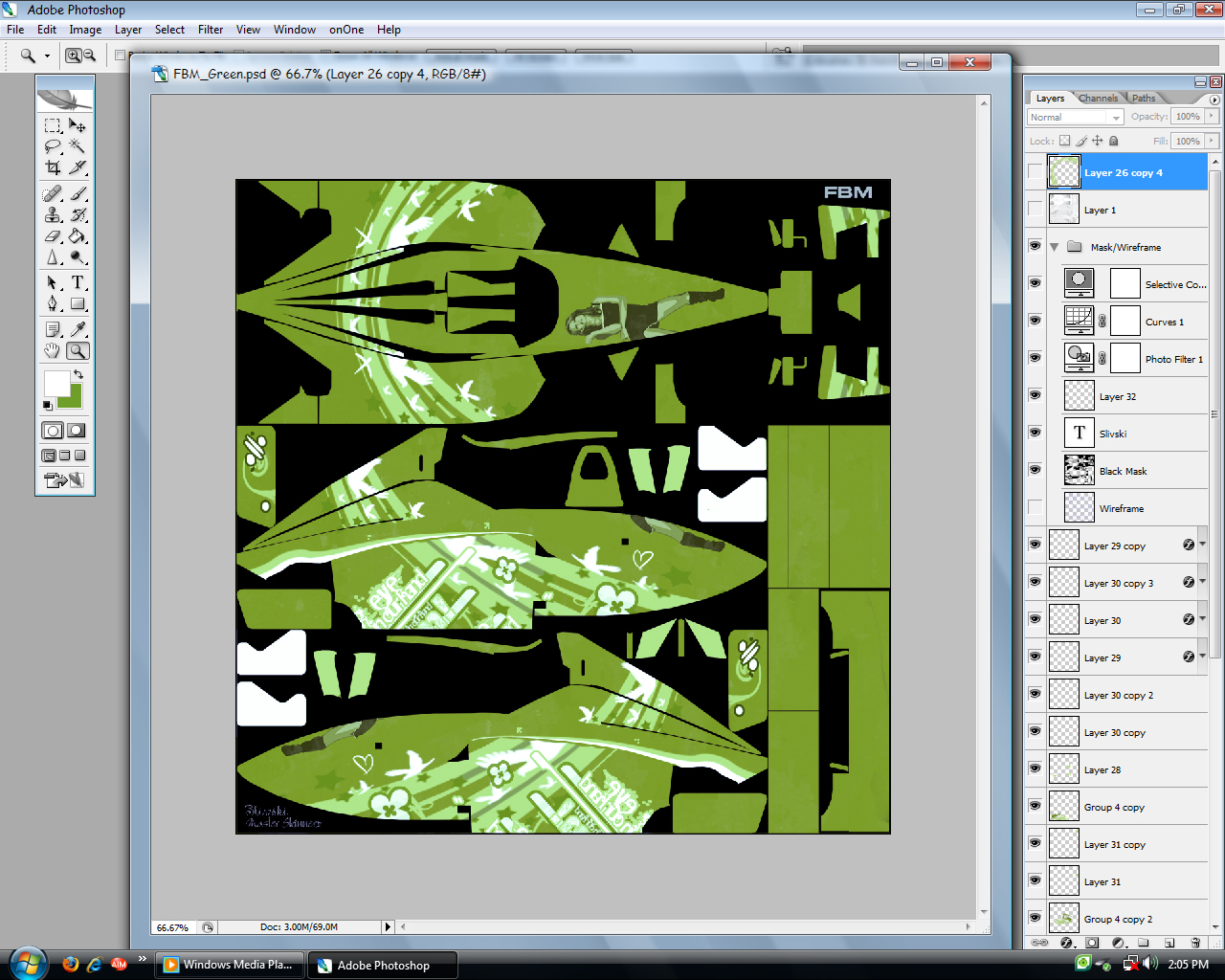The width and height of the screenshot is (1225, 980).
Task: Select the Brush tool
Action: point(78,193)
